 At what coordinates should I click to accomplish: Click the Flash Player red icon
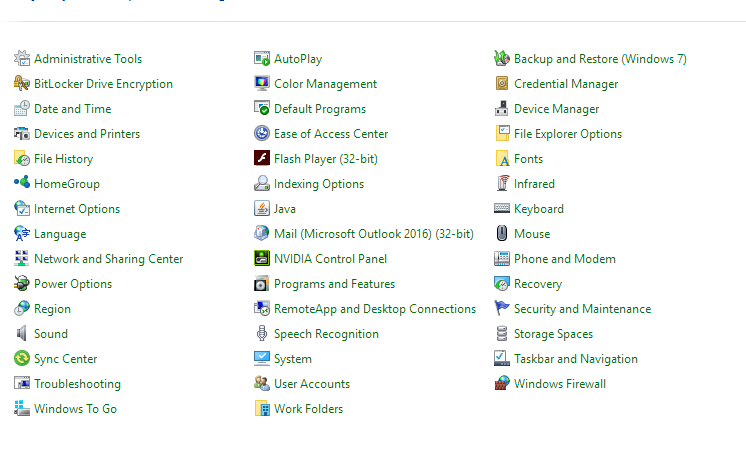click(262, 159)
